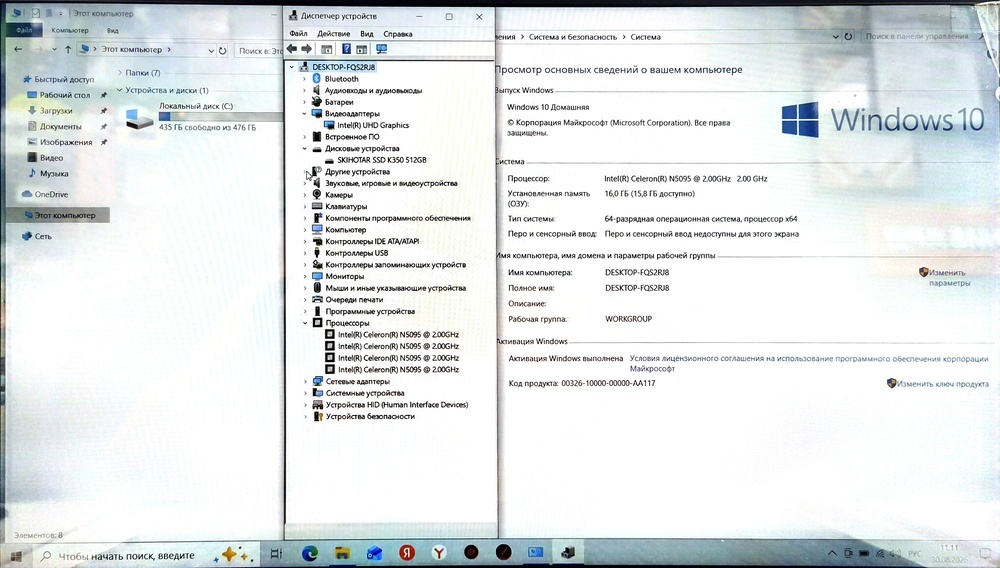Image resolution: width=1000 pixels, height=568 pixels.
Task: Collapse the Устройства и диски group
Action: tap(119, 90)
